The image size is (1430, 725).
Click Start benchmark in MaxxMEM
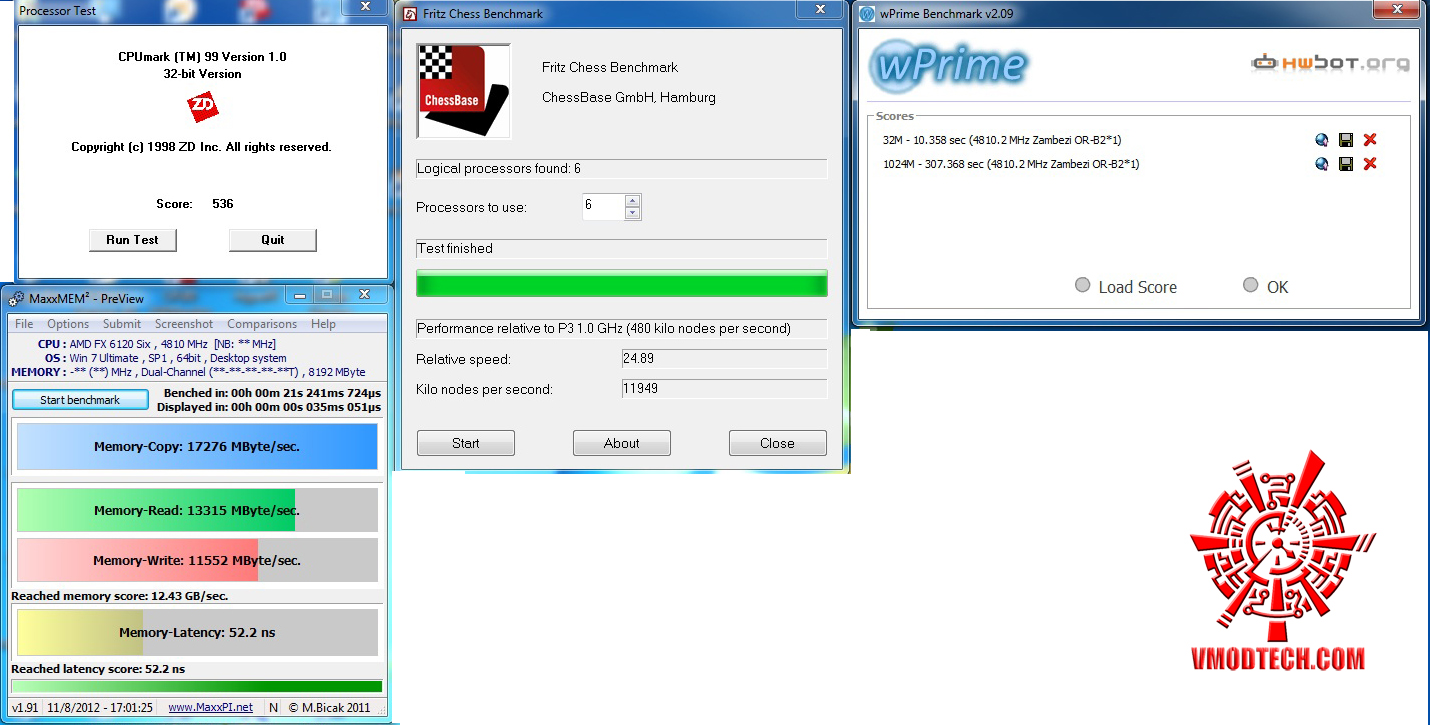point(80,400)
